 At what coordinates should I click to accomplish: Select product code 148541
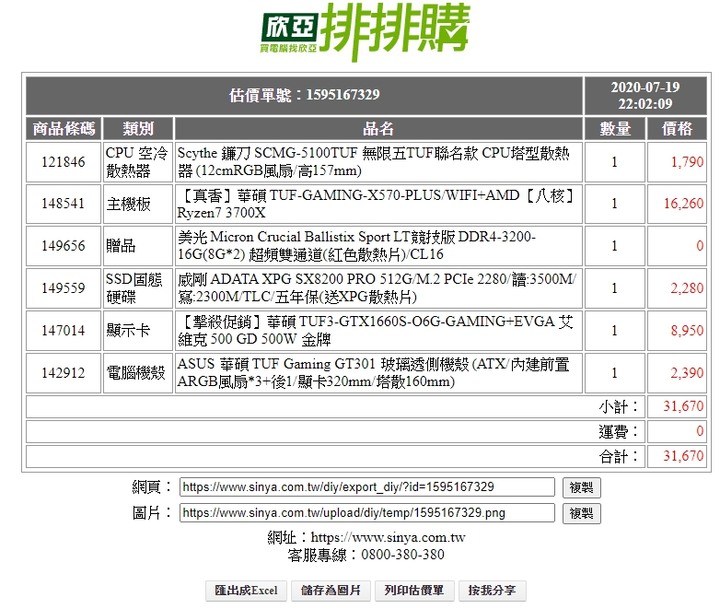[63, 203]
